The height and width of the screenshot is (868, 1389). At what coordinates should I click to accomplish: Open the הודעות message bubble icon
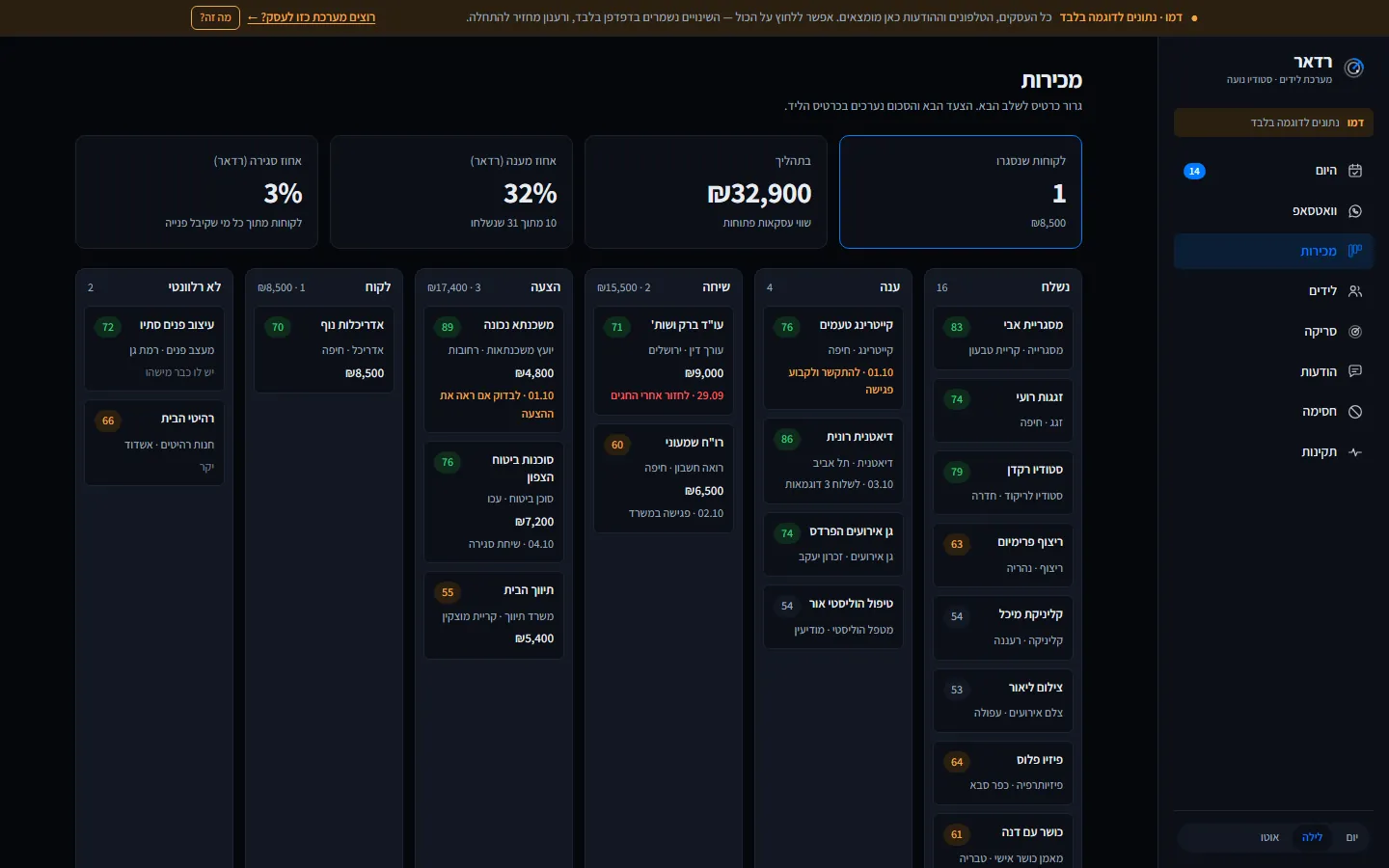pyautogui.click(x=1354, y=371)
